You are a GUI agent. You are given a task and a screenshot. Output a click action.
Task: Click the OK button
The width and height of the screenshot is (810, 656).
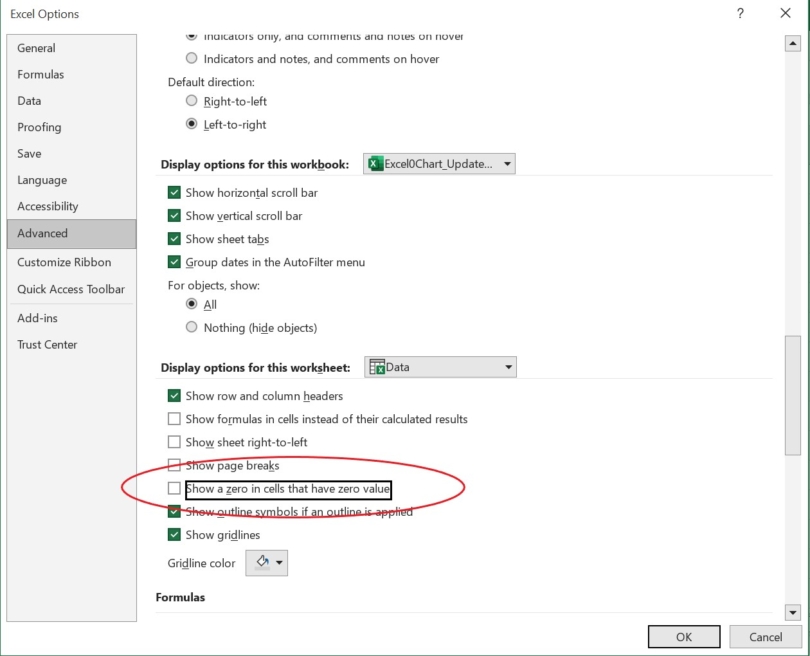coord(684,636)
